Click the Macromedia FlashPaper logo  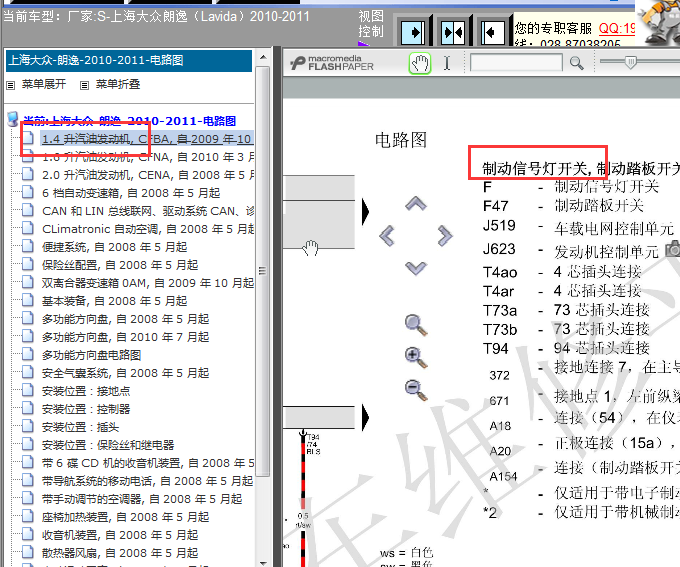pos(332,63)
